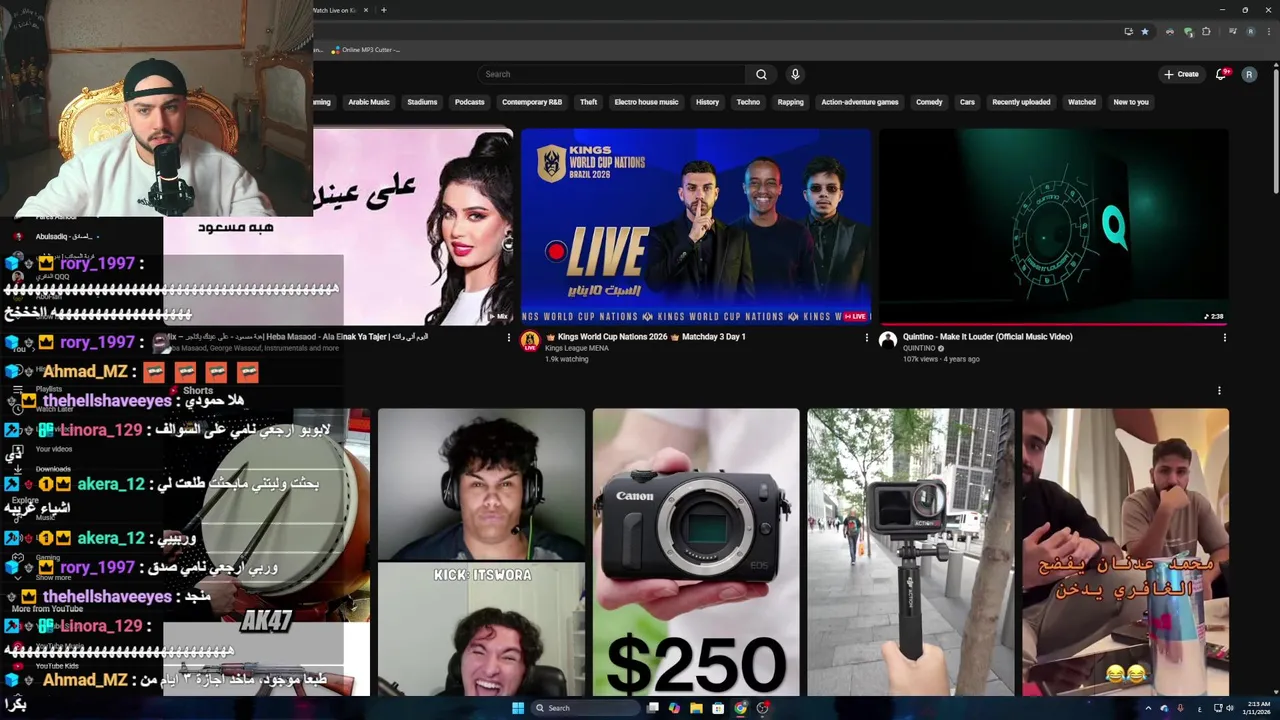Open the Canon $250 camera Short
The height and width of the screenshot is (720, 1280).
[x=696, y=552]
